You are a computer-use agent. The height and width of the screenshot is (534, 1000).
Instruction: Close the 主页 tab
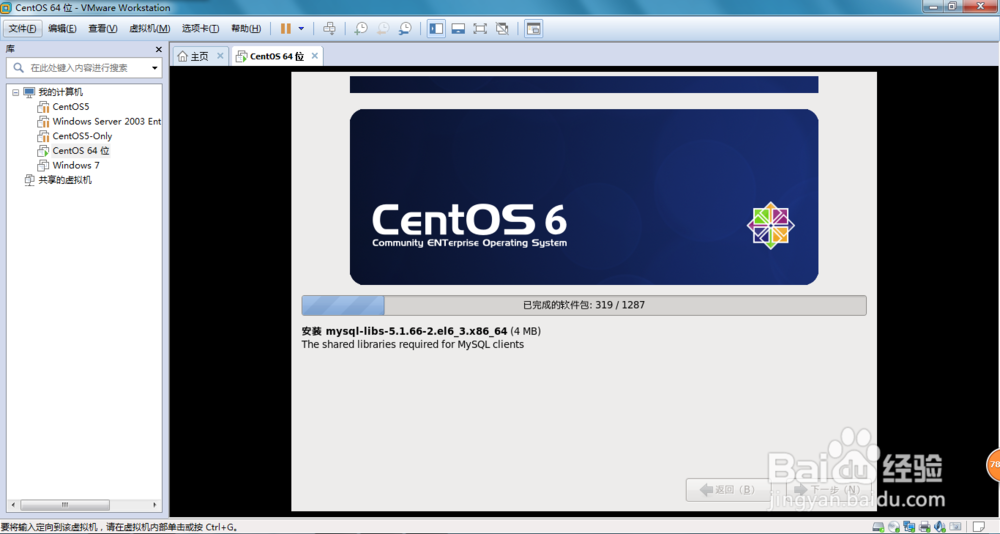pyautogui.click(x=220, y=56)
